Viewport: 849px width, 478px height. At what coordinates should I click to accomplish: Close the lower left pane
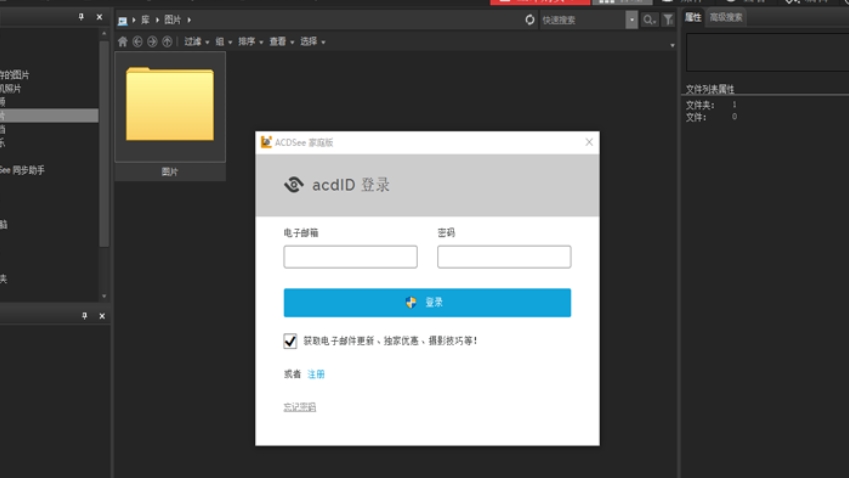(102, 316)
